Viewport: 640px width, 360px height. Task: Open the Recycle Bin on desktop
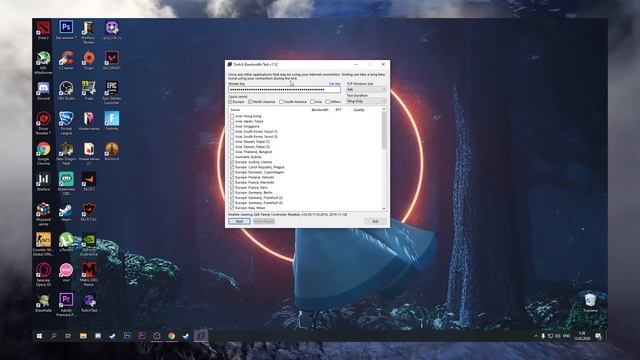(590, 302)
